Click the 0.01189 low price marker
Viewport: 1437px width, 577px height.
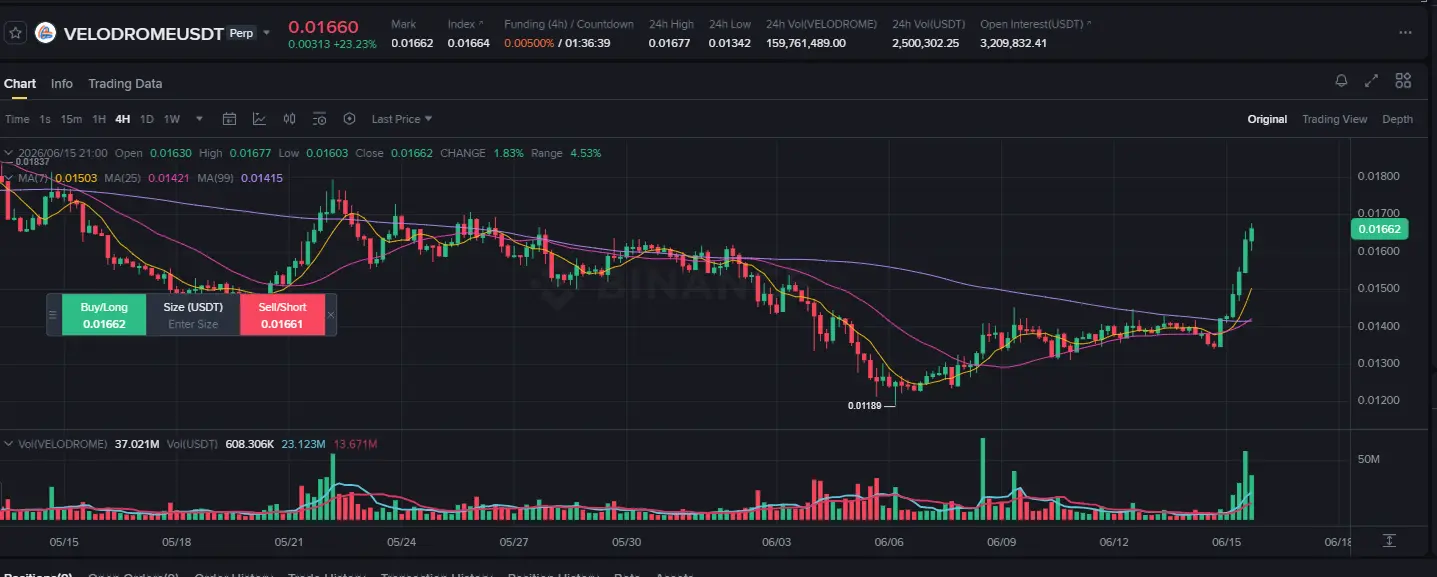(864, 406)
